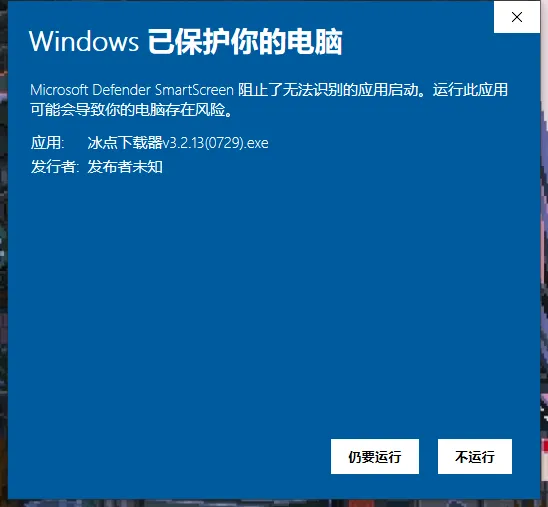Screen dimensions: 548x507
Task: Click the .exe extension in the file name
Action: click(x=256, y=143)
